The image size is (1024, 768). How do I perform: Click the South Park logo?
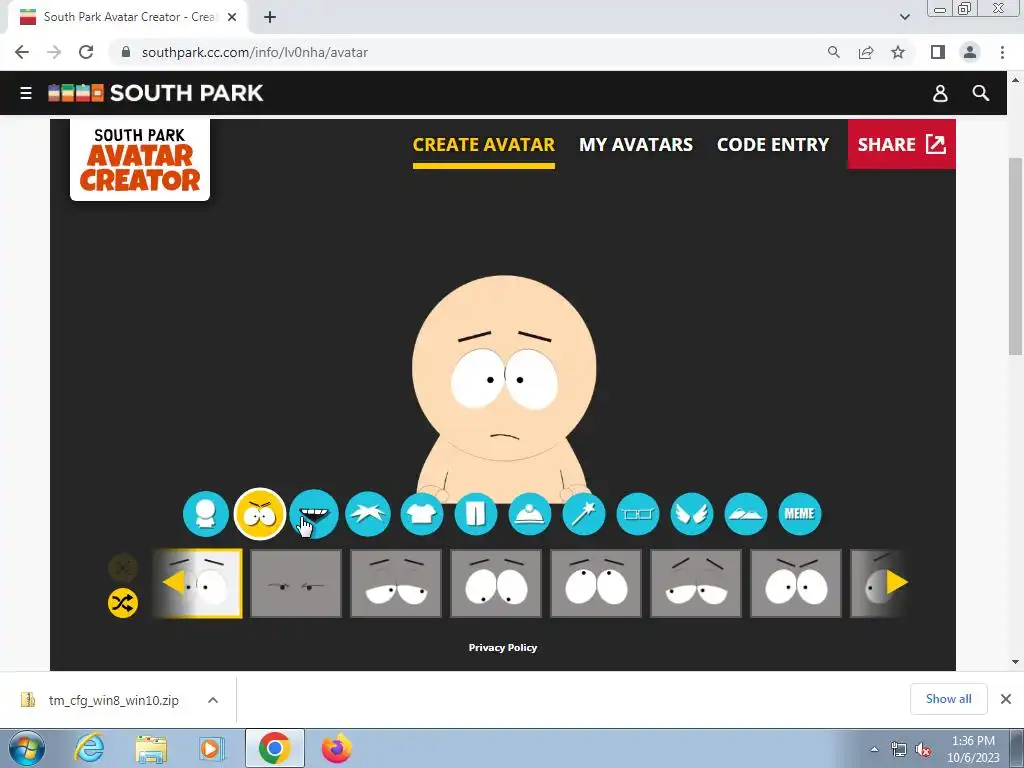[x=155, y=93]
